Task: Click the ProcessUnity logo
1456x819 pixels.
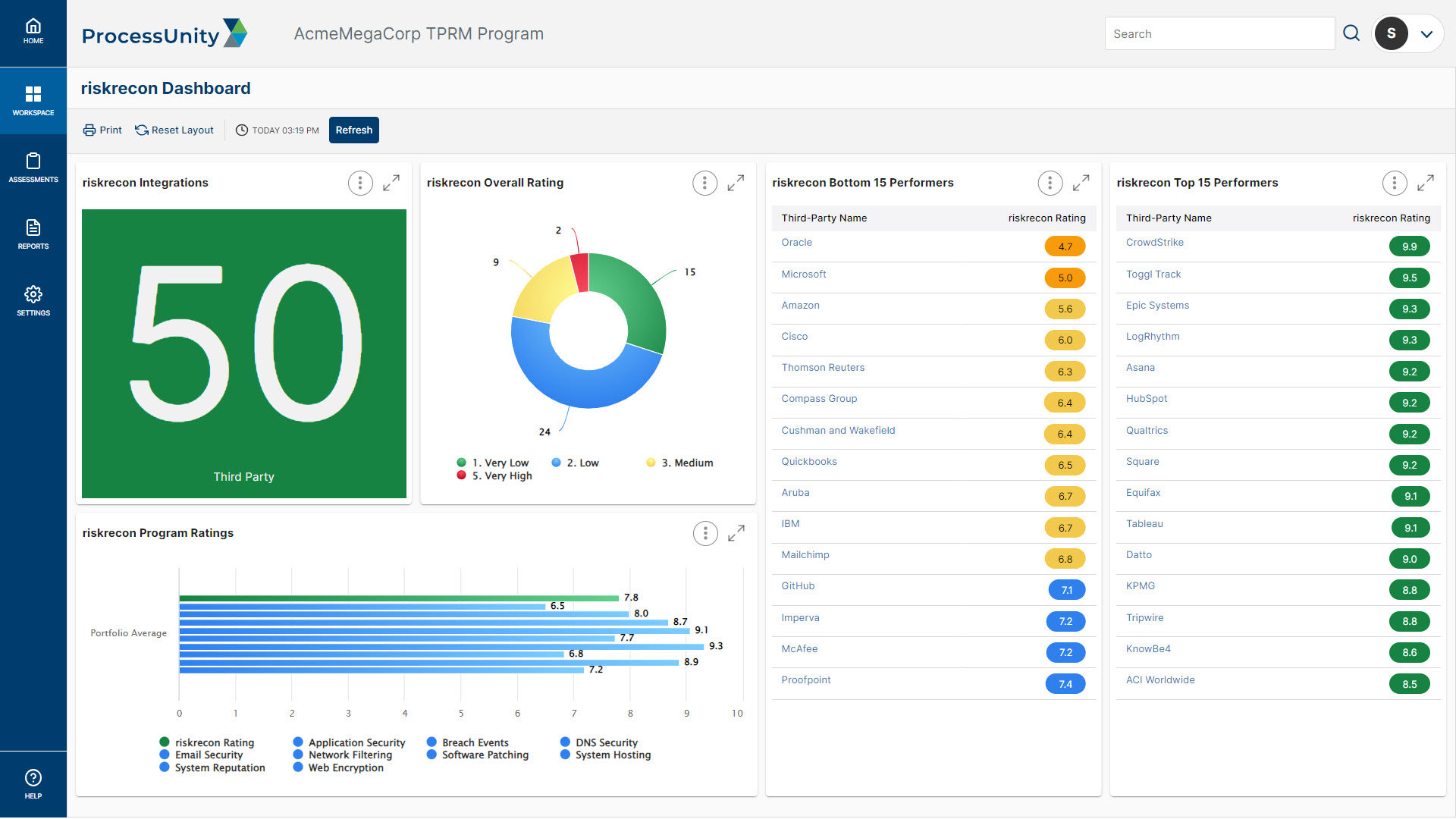Action: pos(165,34)
